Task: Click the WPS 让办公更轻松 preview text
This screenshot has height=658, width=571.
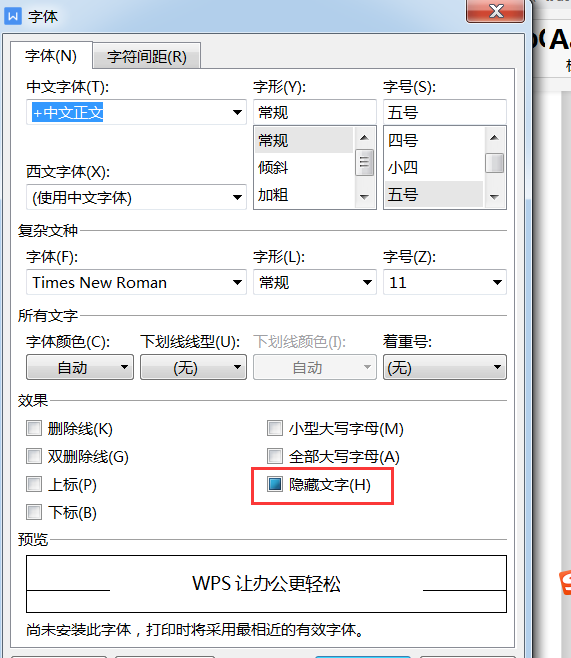Action: 266,583
